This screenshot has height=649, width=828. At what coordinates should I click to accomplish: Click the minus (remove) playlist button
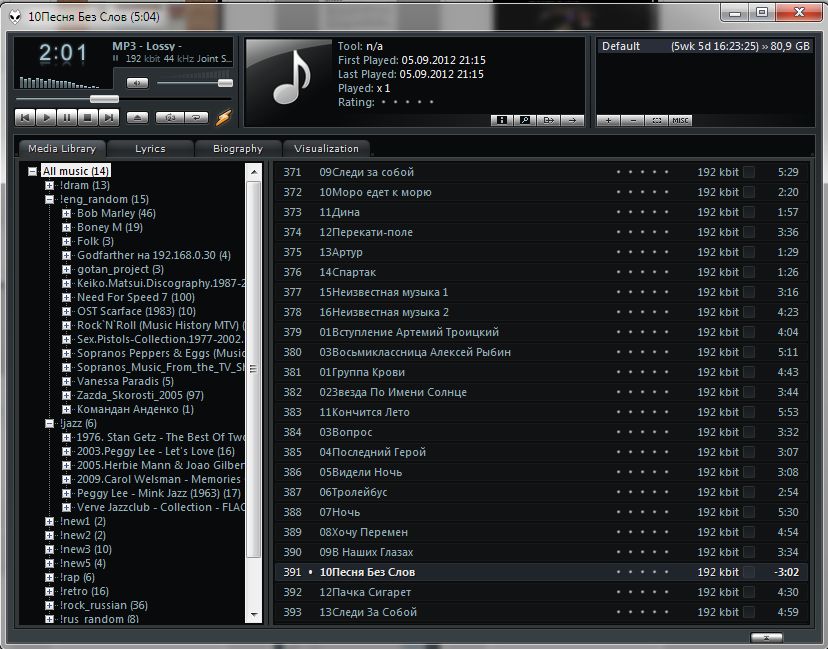633,120
